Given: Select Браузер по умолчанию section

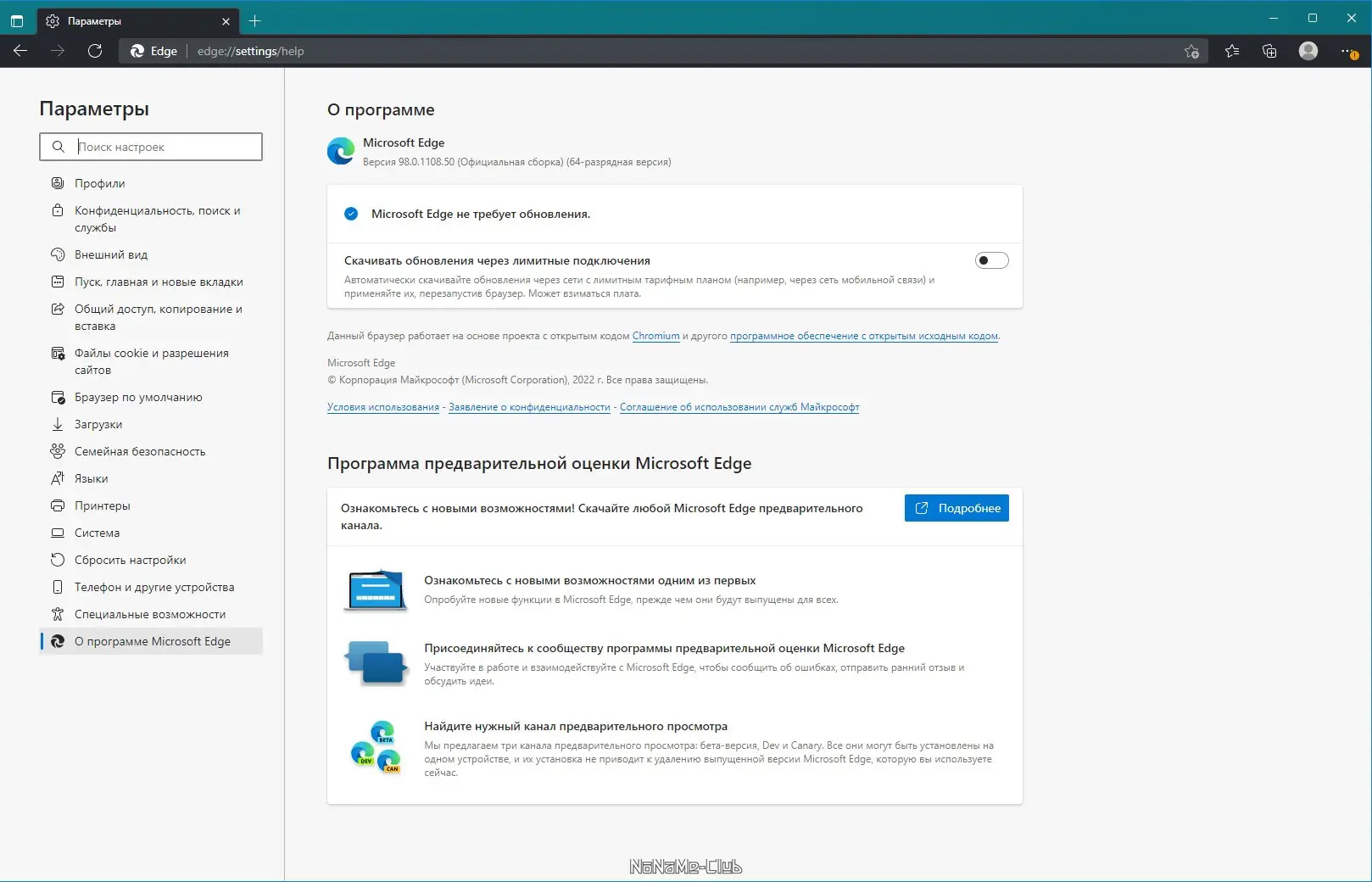Looking at the screenshot, I should tap(151, 397).
